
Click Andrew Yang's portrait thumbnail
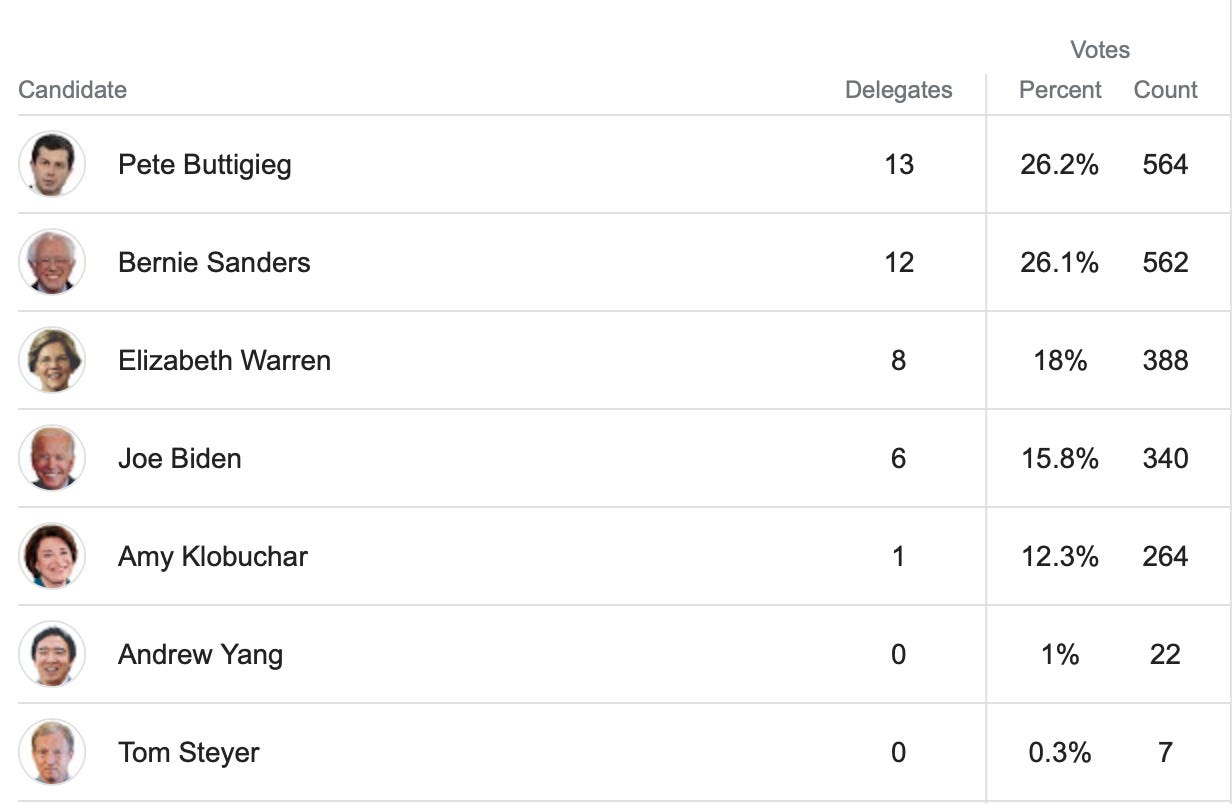[x=52, y=654]
